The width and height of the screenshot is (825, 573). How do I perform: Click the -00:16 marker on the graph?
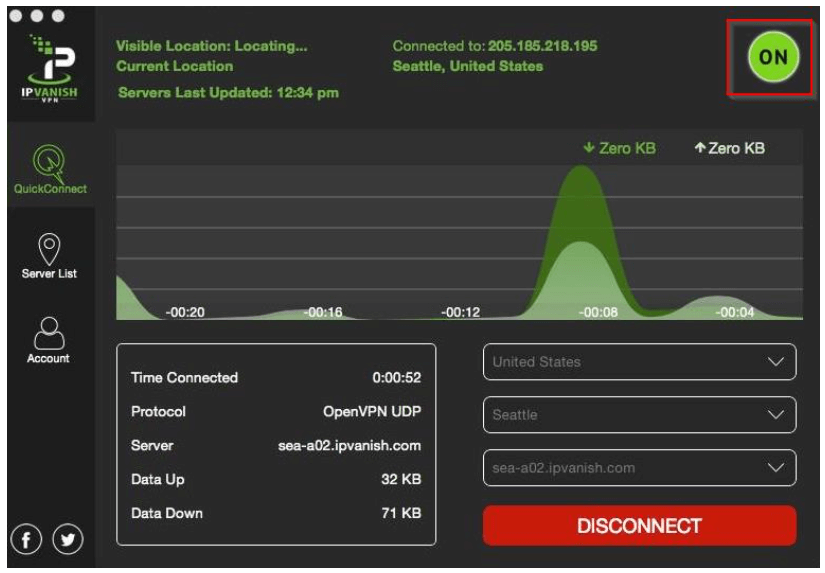click(323, 313)
